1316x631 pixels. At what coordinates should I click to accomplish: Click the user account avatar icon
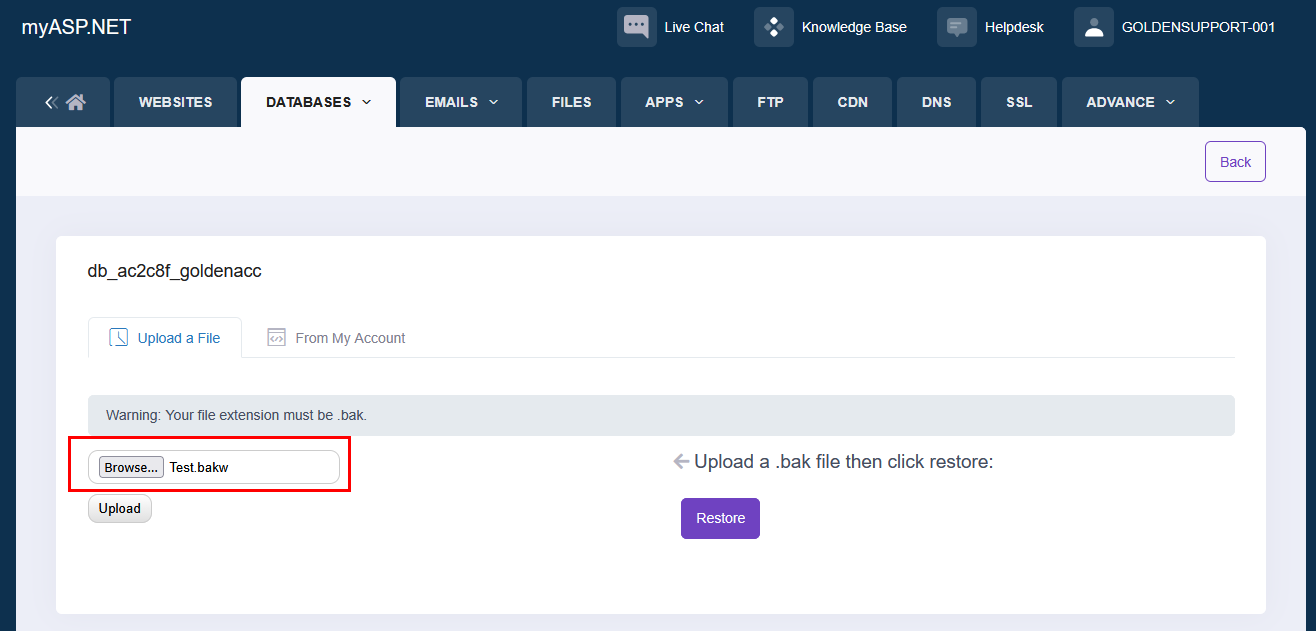1093,27
